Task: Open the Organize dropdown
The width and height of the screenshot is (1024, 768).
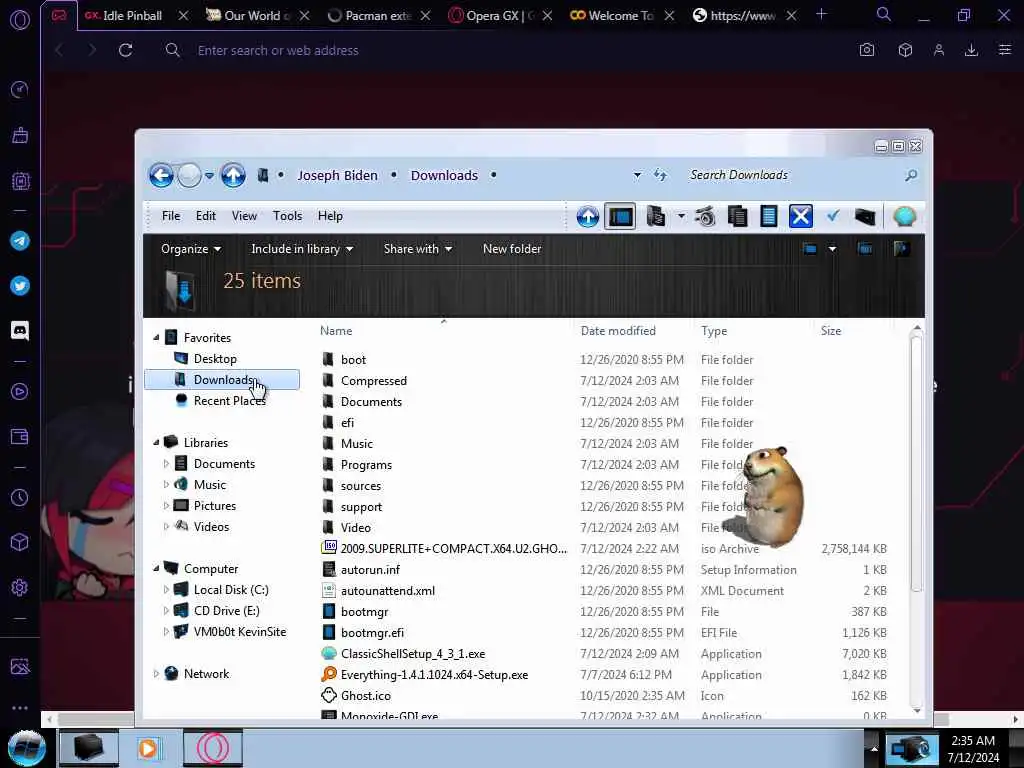Action: point(191,249)
